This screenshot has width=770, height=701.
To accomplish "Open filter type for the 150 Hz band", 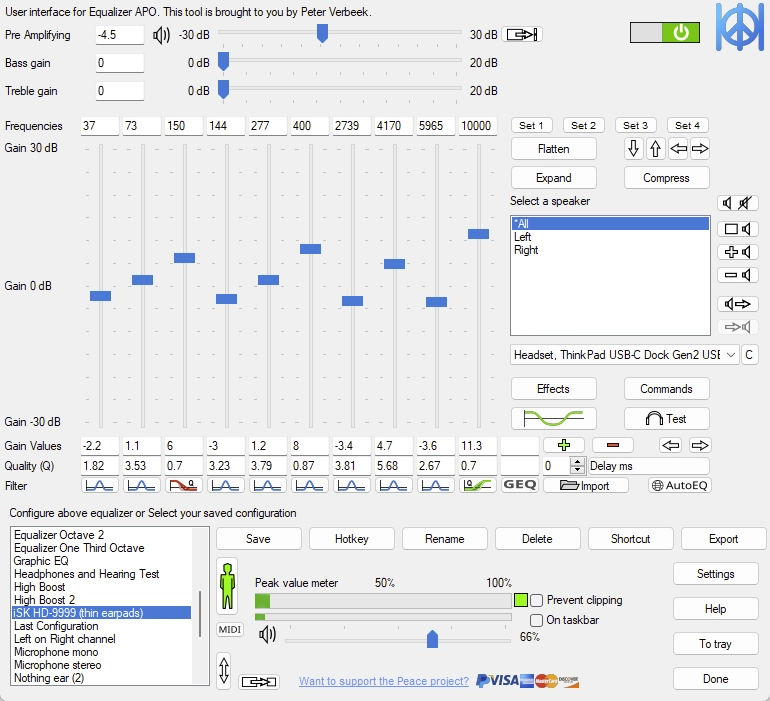I will [184, 485].
